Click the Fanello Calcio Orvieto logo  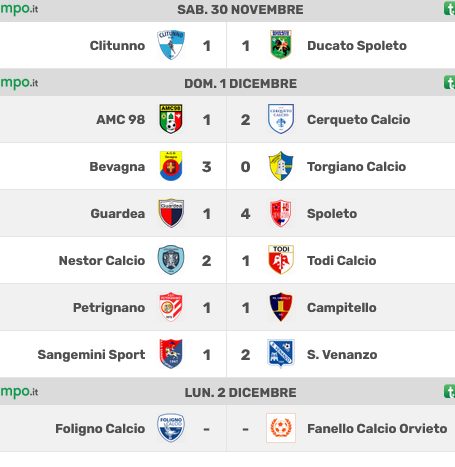281,428
